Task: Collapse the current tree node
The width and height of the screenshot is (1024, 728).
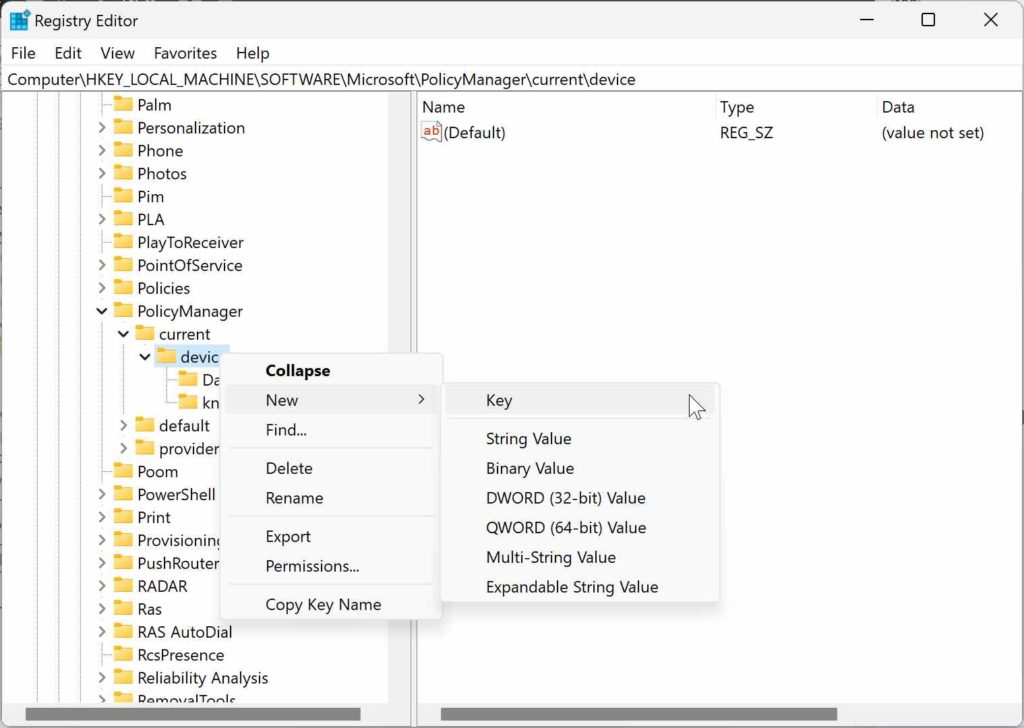Action: click(123, 334)
